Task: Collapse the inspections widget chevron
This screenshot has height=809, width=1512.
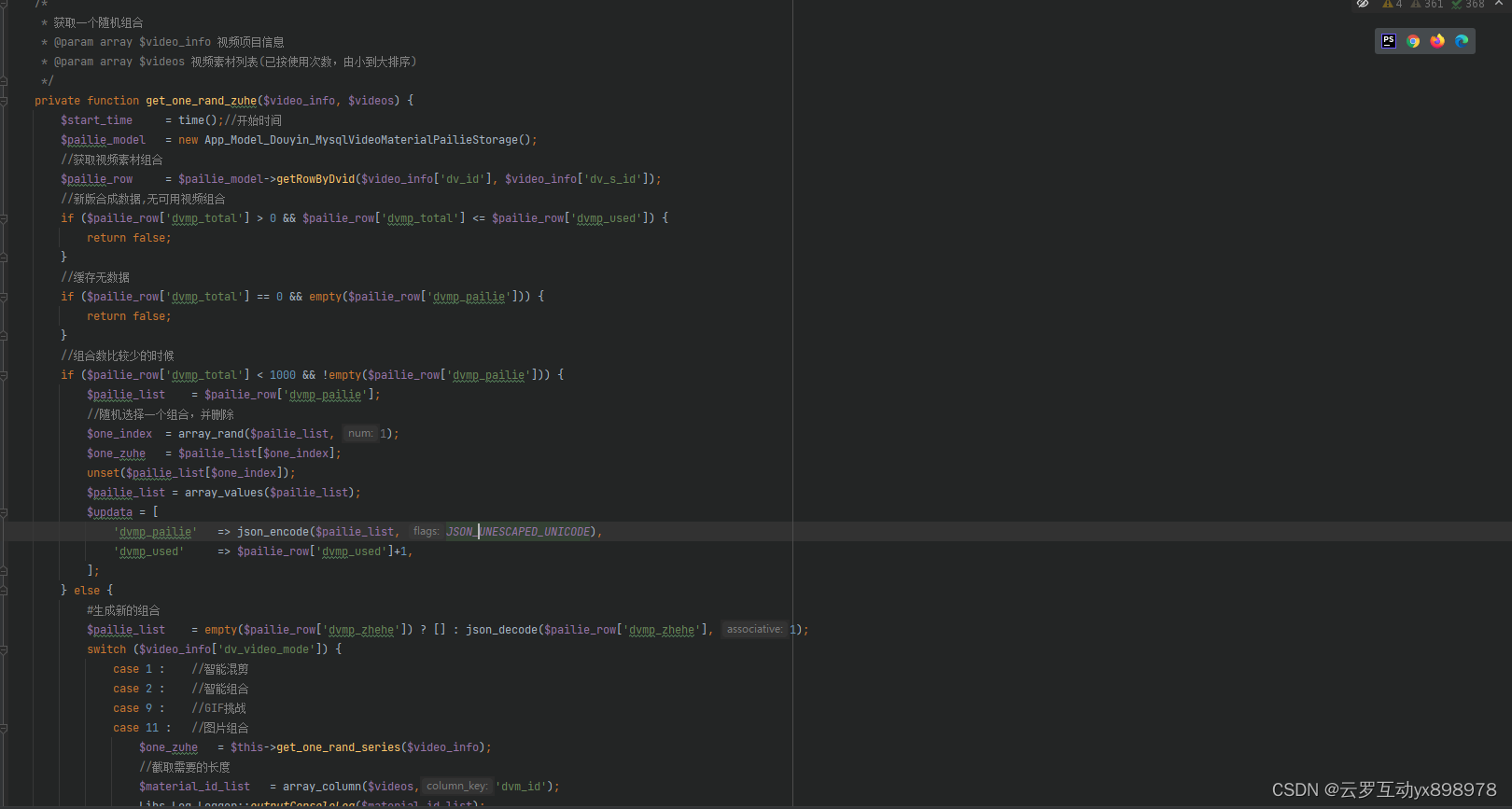Action: 1499,4
